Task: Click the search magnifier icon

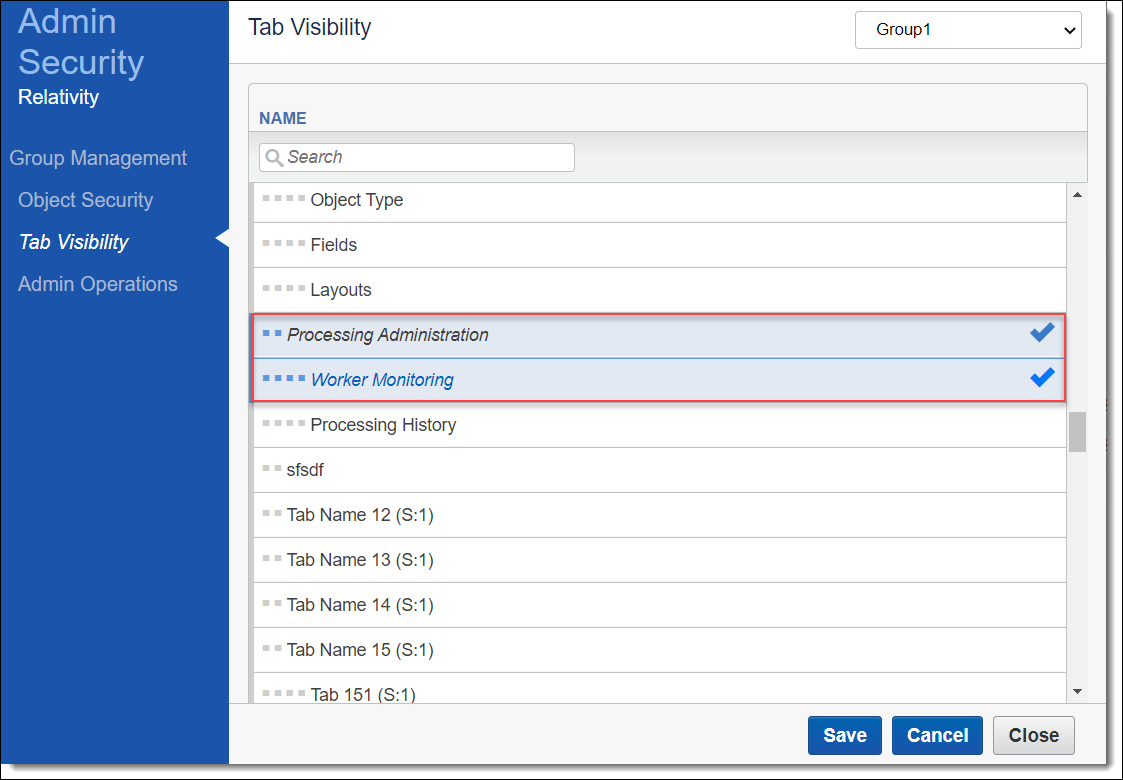Action: (274, 158)
